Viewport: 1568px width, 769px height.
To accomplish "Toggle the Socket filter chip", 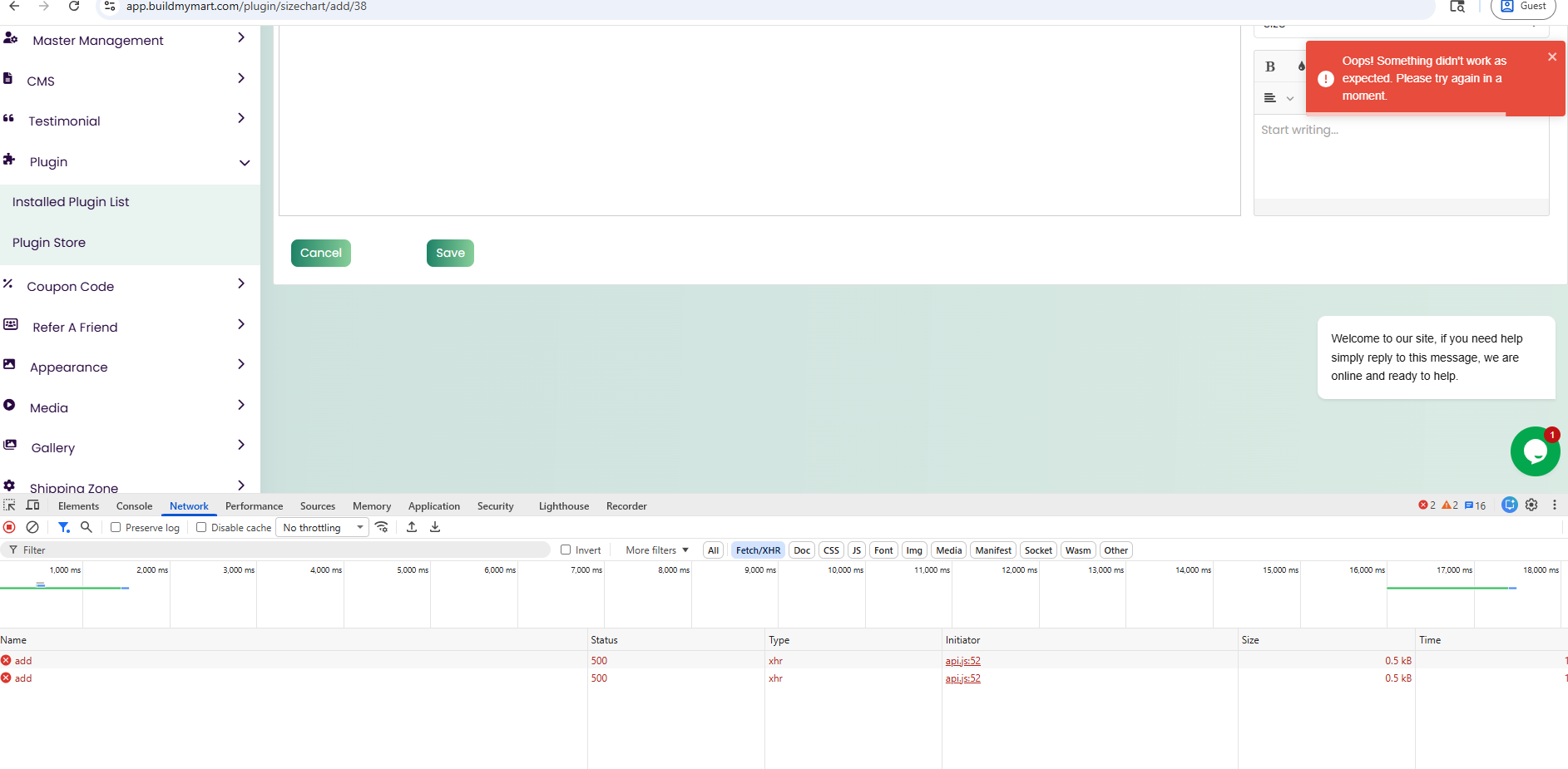I will click(1038, 550).
